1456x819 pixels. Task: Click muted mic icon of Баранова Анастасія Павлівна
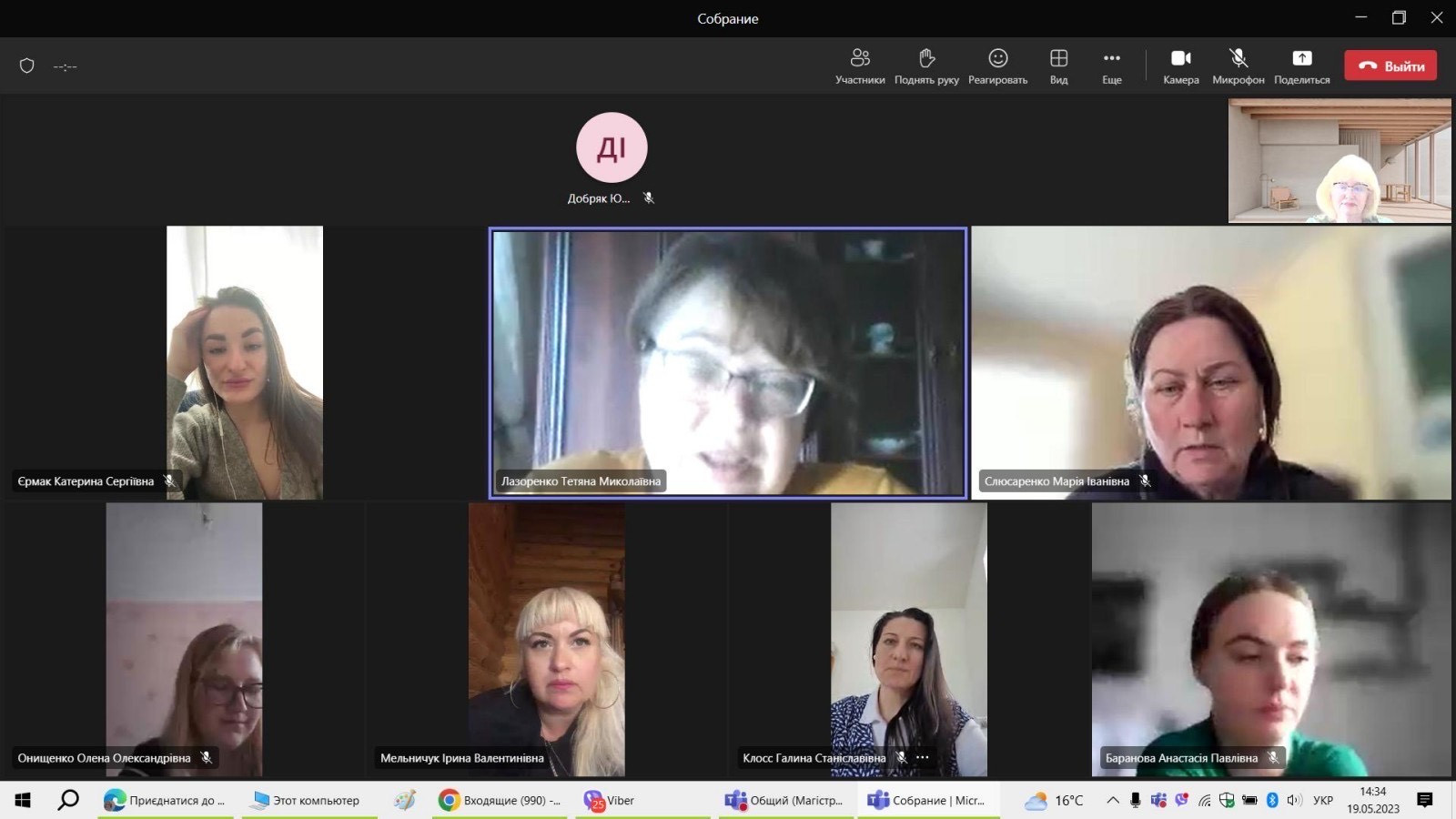pos(1273,757)
